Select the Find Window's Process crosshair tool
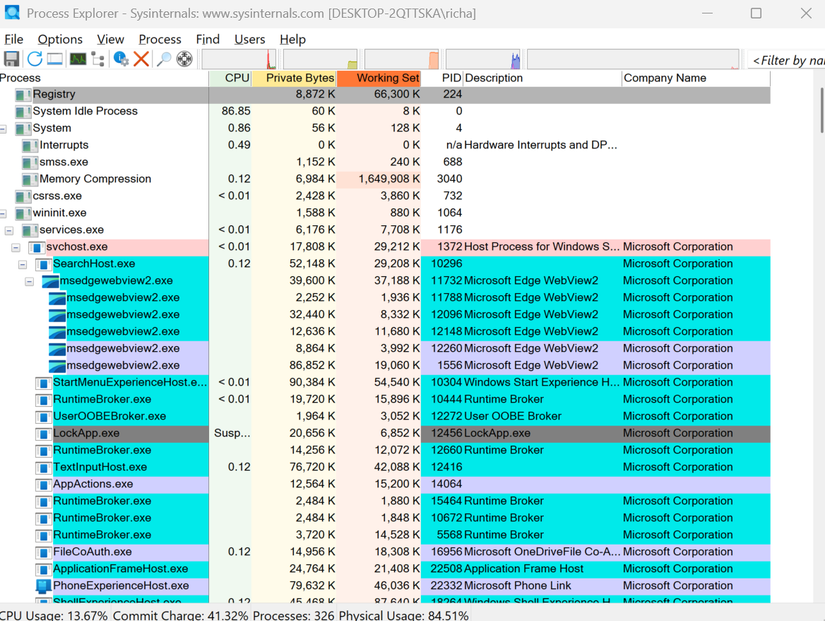Screen dimensions: 825x621 click(x=183, y=58)
